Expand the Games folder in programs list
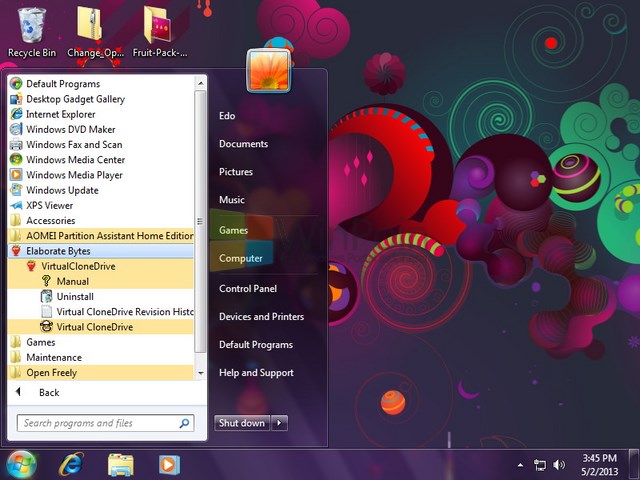 (x=100, y=342)
